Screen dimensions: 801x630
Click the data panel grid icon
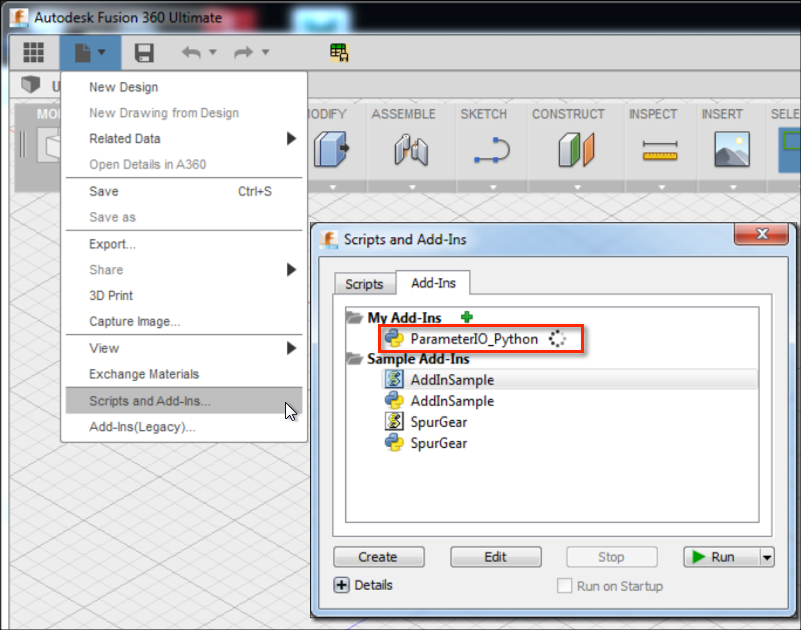pyautogui.click(x=34, y=53)
